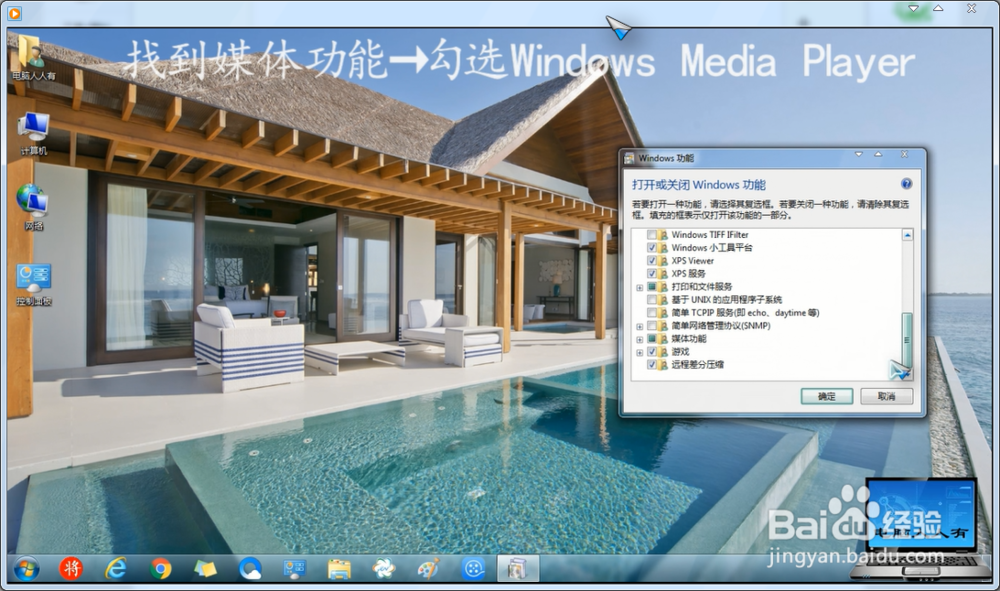This screenshot has height=591, width=1000.
Task: Select the 简单 TCPIP 服务 row text
Action: 746,313
